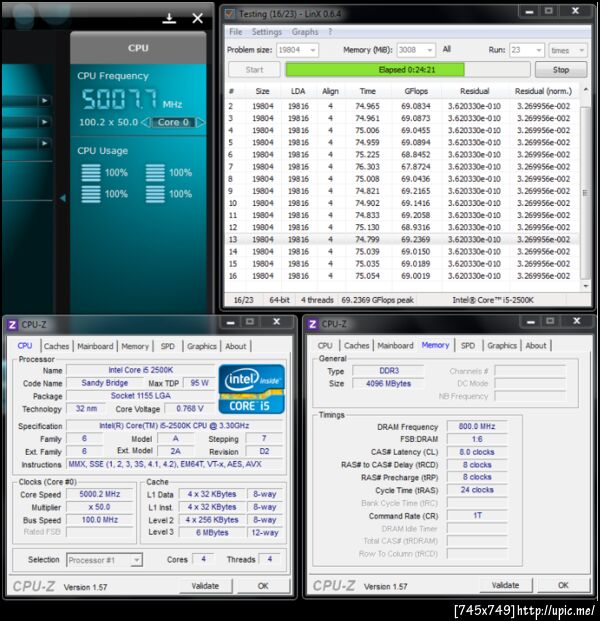The image size is (600, 621).
Task: Click the CAS# Latency value 8.0 clocks
Action: click(477, 452)
